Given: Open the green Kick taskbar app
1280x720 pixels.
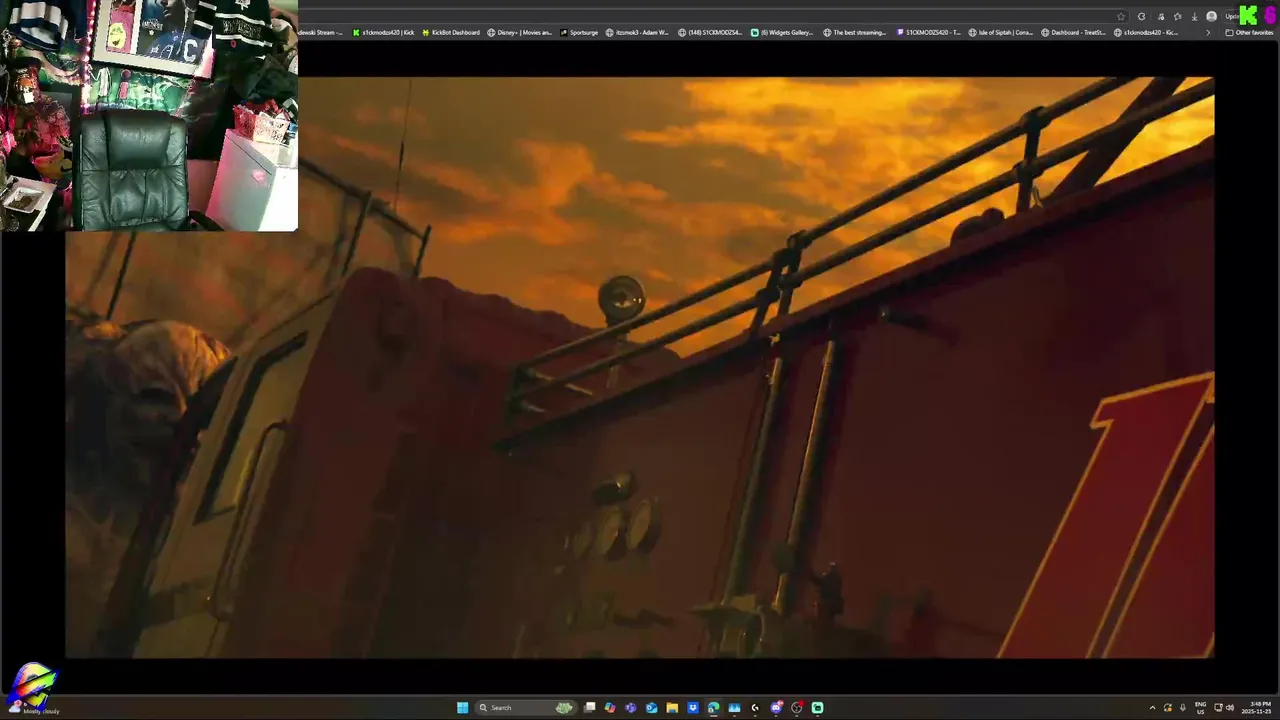Looking at the screenshot, I should [x=817, y=707].
